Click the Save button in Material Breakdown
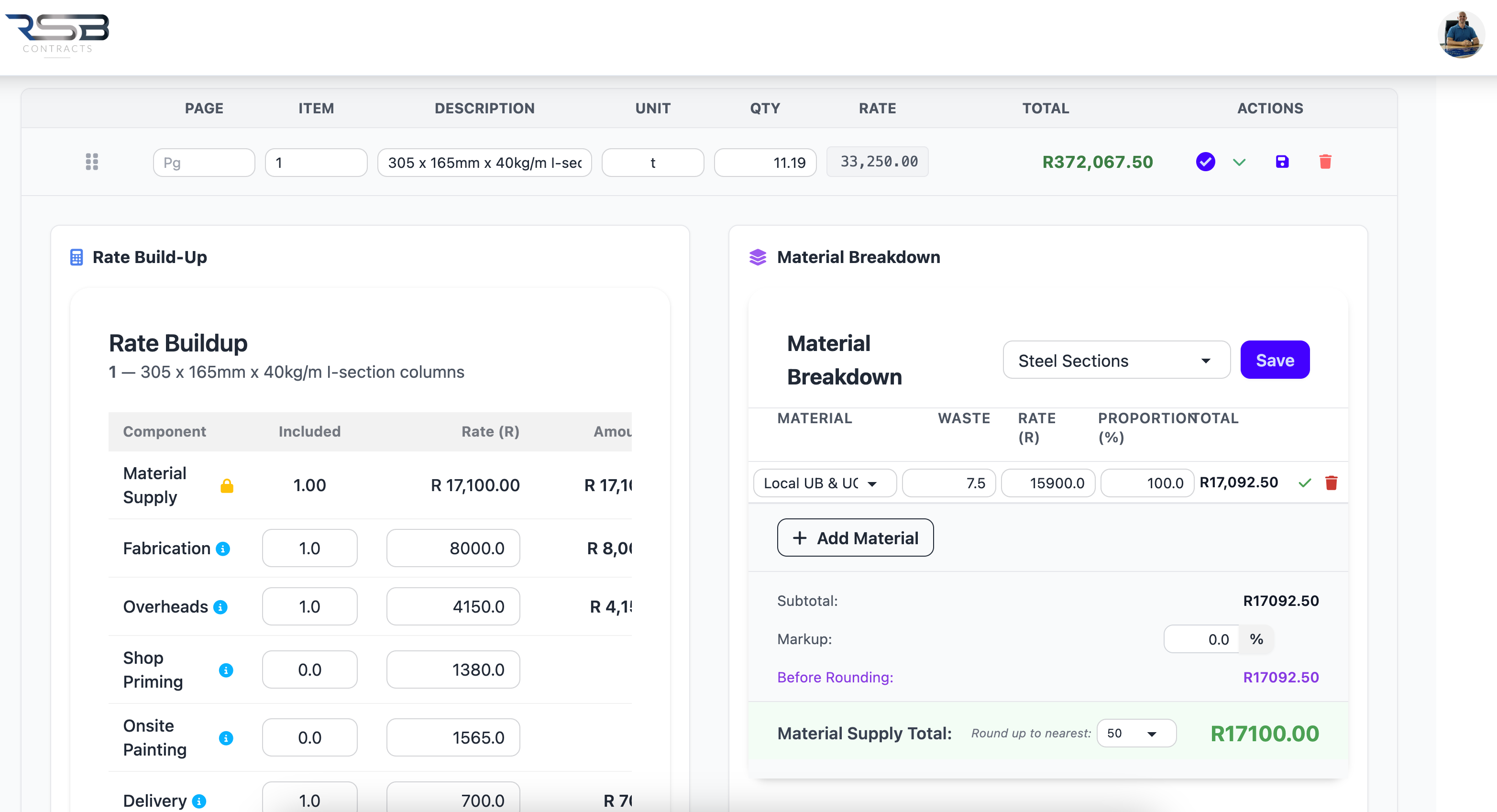 (x=1275, y=361)
